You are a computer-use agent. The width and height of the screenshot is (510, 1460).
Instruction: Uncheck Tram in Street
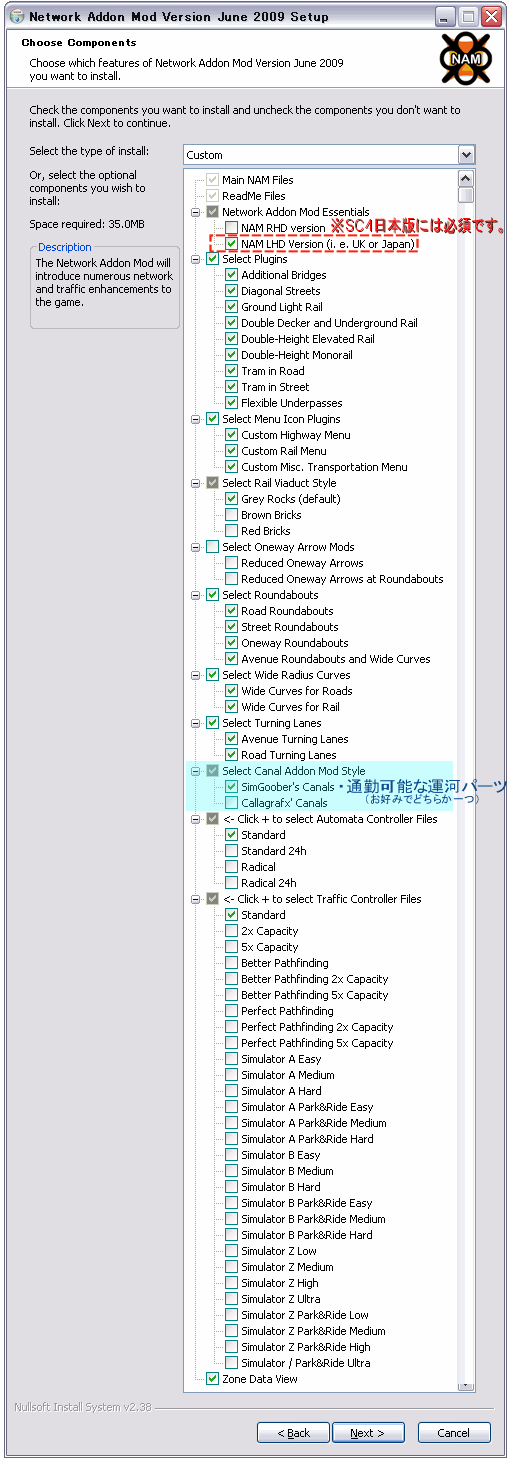[x=232, y=387]
